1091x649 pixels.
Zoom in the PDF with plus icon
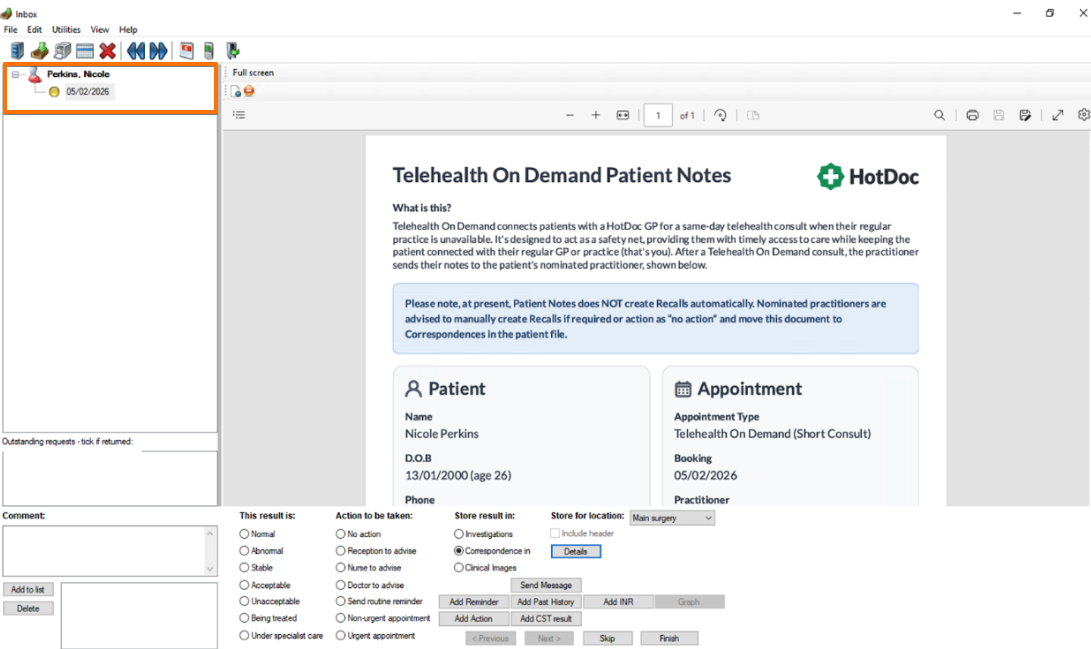(596, 115)
